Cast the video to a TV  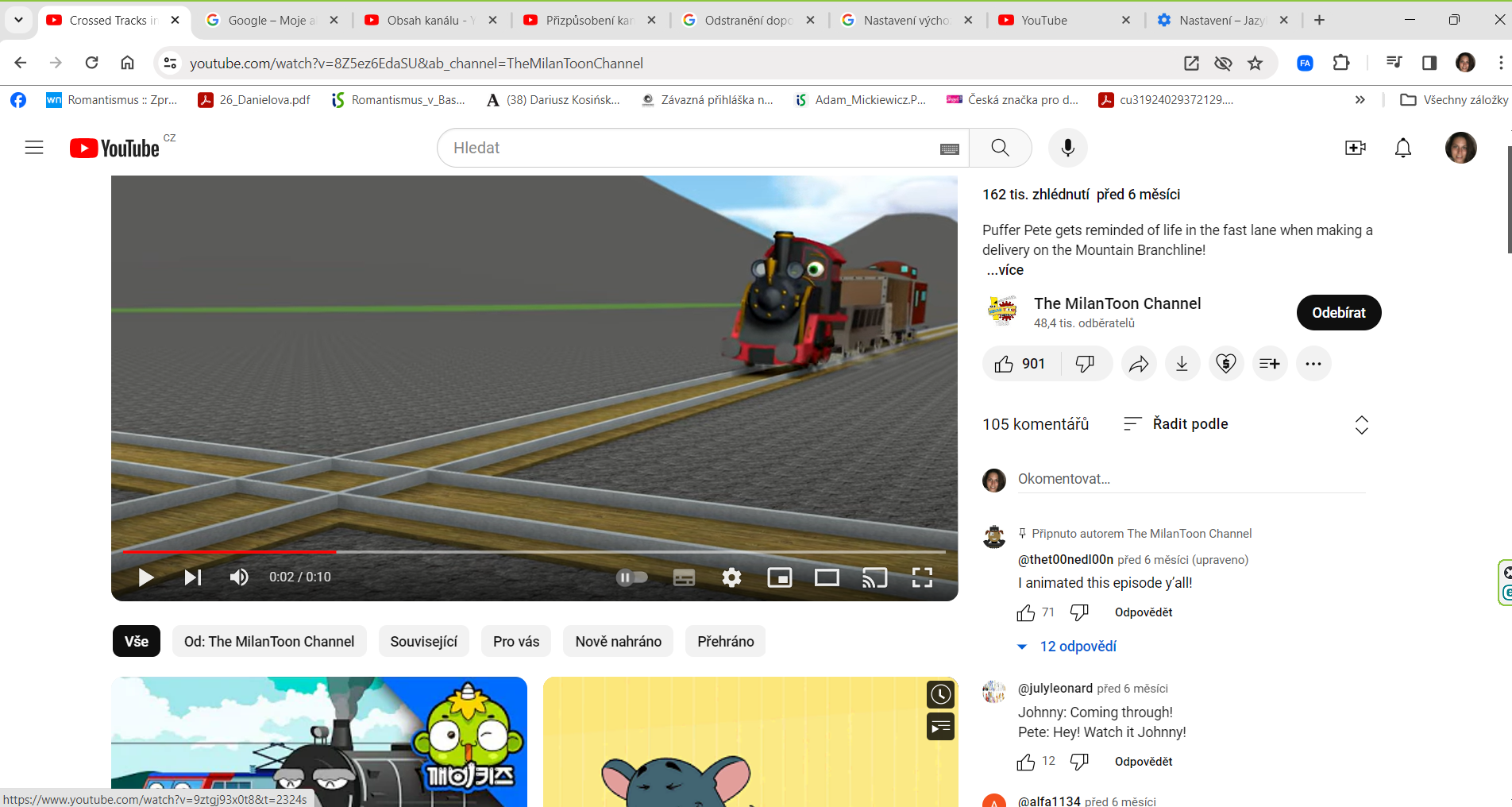(874, 577)
